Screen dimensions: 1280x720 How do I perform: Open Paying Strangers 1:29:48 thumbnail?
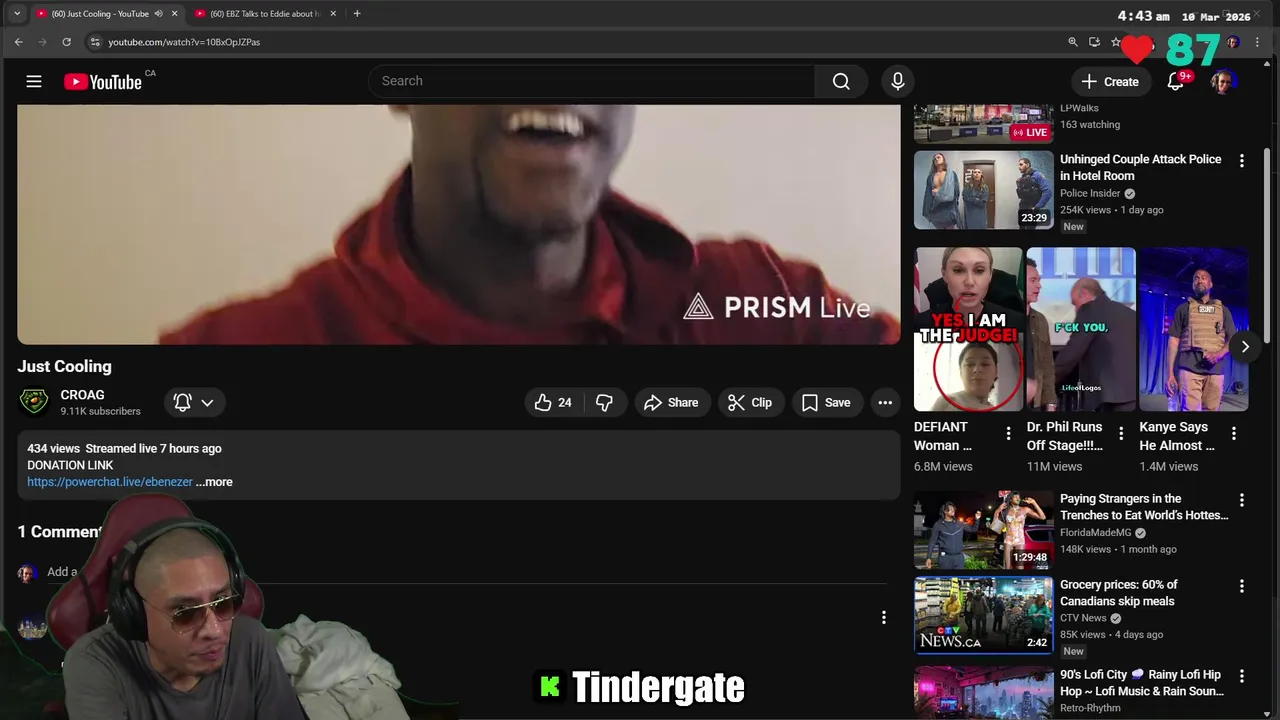click(x=984, y=530)
